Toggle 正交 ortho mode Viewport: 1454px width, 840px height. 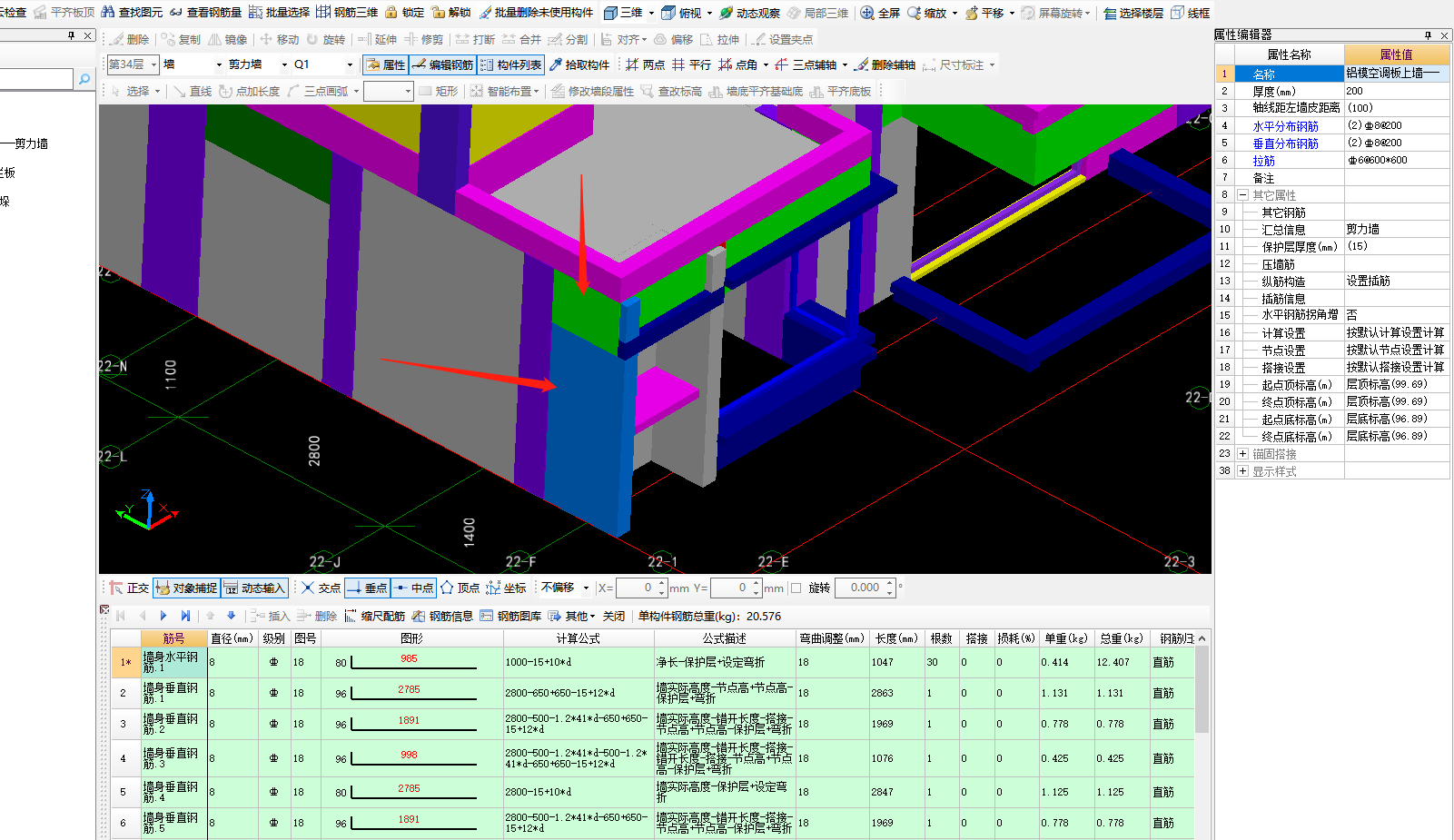point(129,588)
